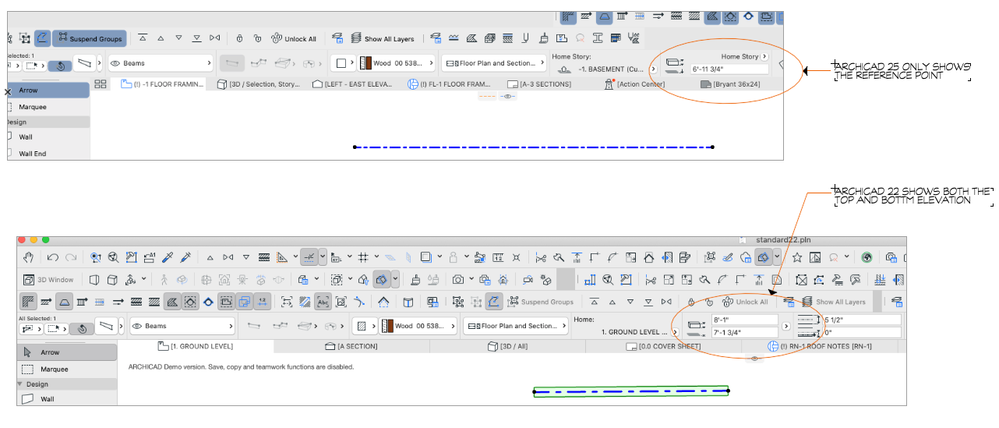Click the green globe icon in Archicad 22
Viewport: 999px width, 428px height.
(866, 257)
